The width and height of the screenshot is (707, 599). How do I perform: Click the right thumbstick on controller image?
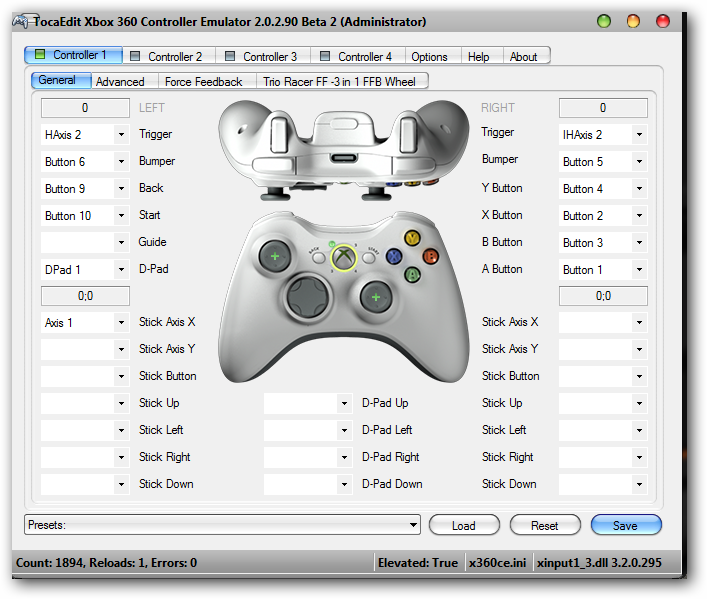[x=376, y=297]
